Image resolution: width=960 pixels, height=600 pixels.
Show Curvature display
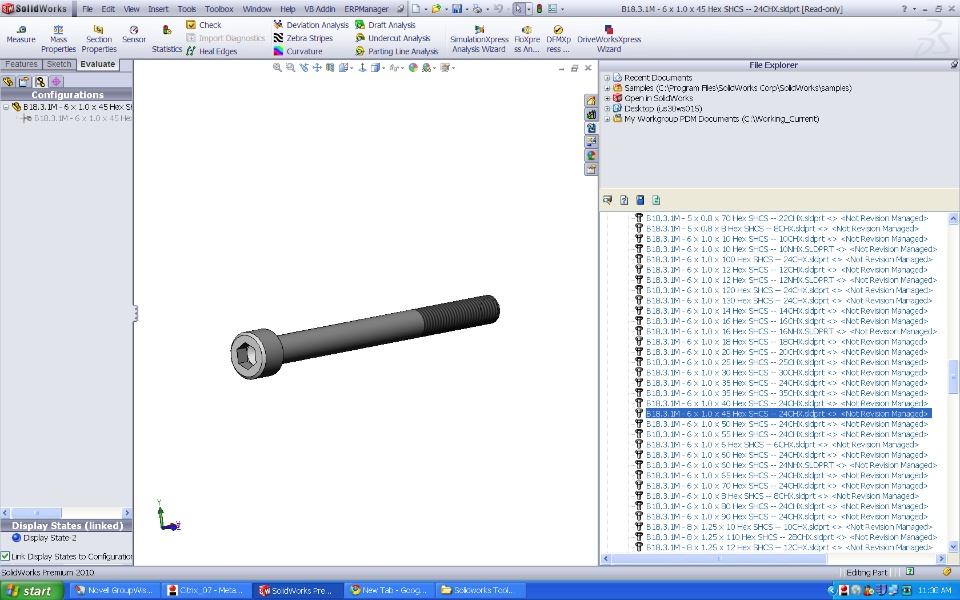[x=298, y=51]
